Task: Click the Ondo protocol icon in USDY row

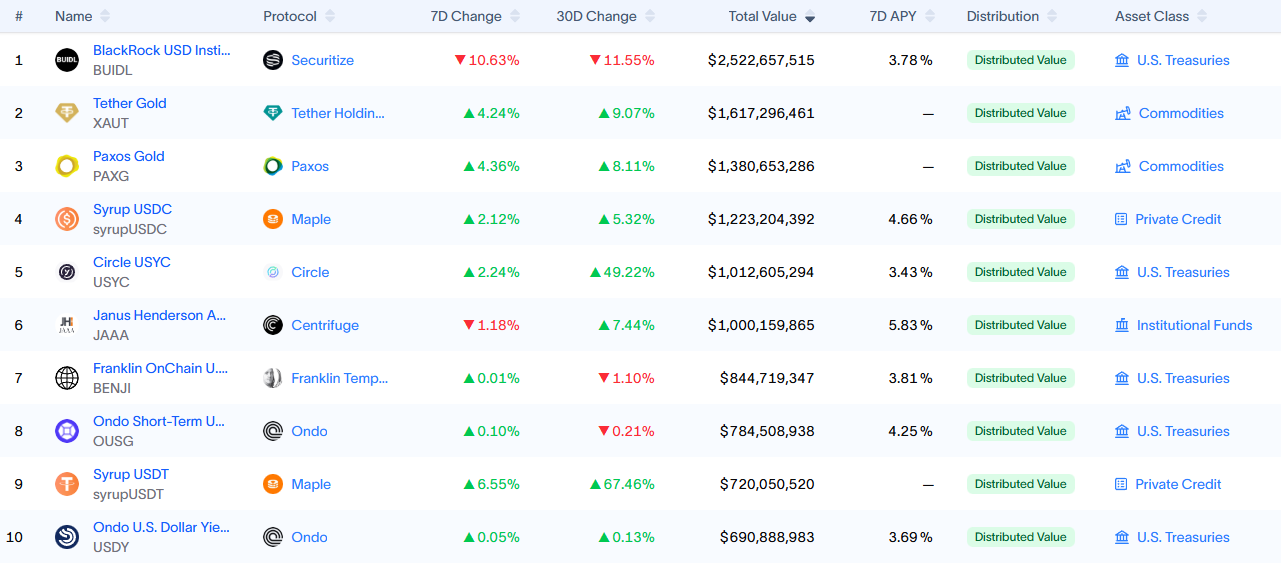Action: pyautogui.click(x=273, y=537)
